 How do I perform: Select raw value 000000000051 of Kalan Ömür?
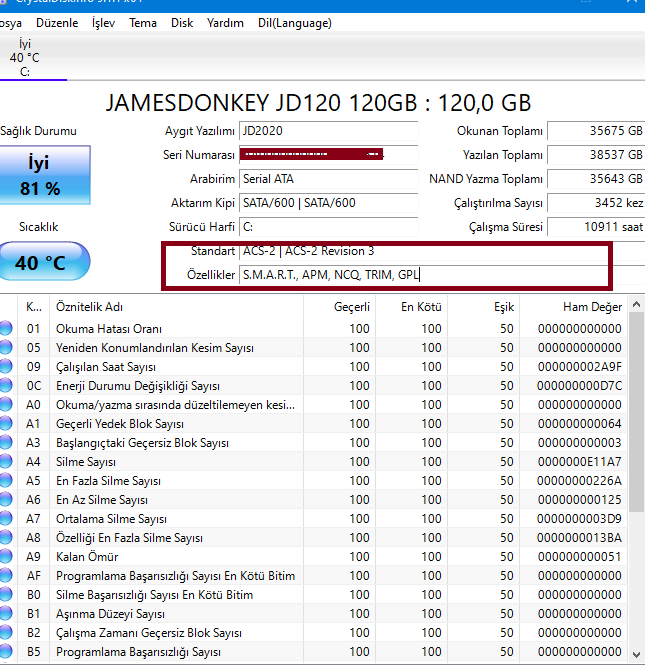(580, 557)
